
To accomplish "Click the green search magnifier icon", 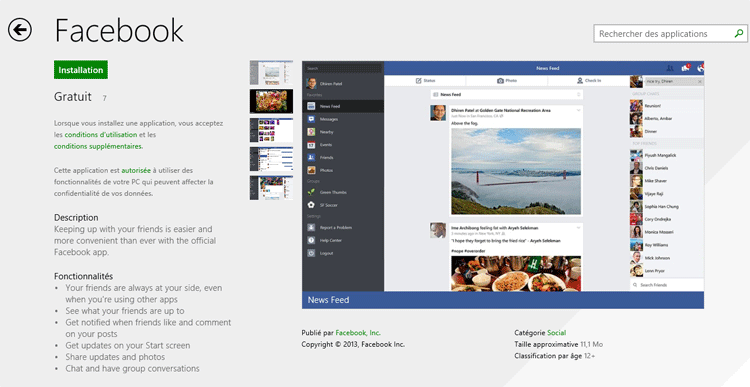I will 739,33.
